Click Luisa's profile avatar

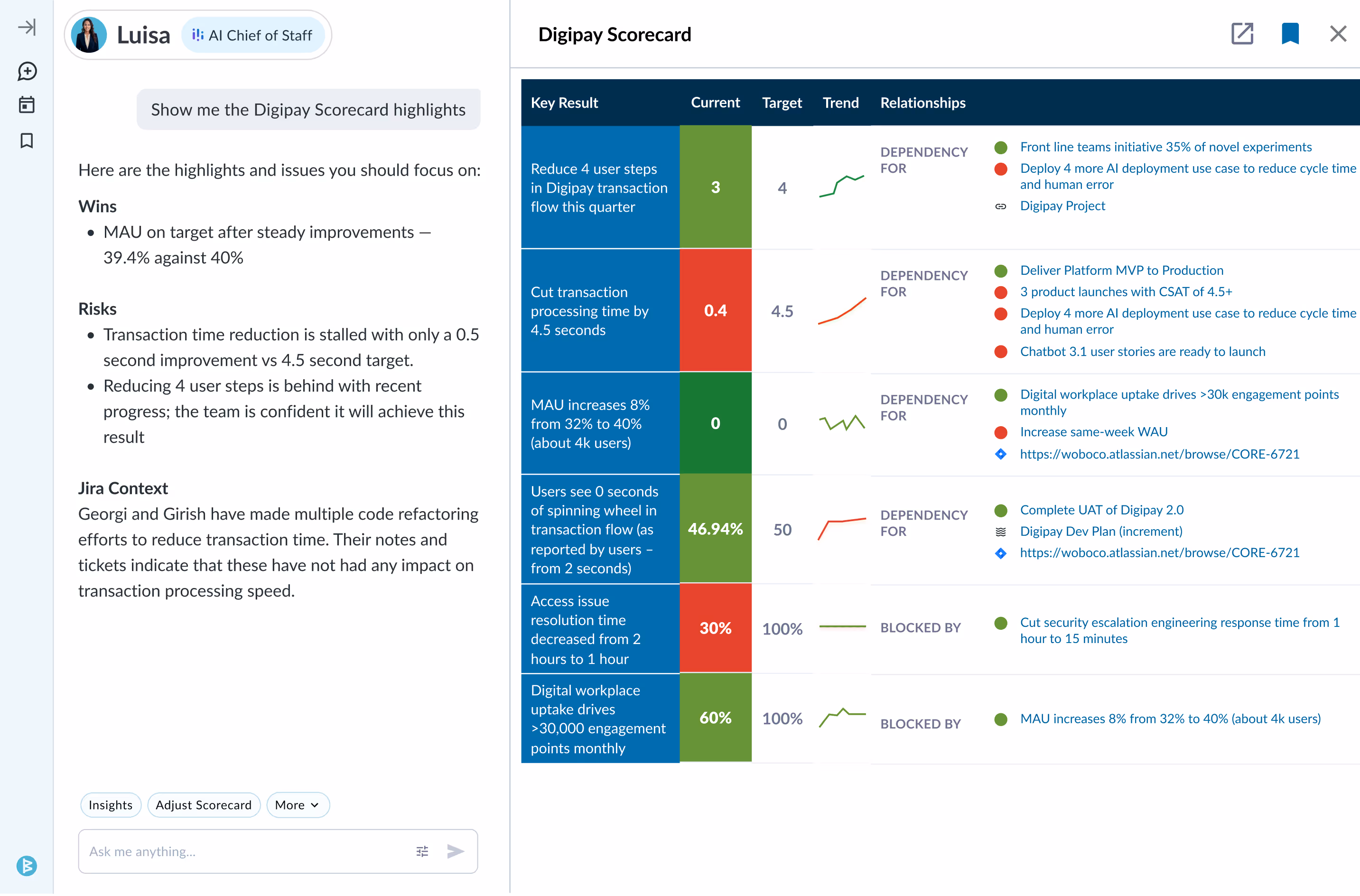point(89,34)
